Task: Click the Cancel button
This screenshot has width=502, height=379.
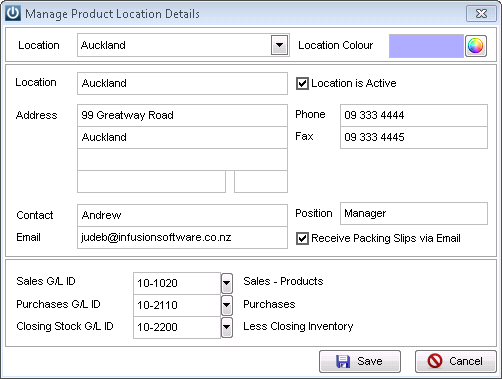Action: [x=456, y=361]
